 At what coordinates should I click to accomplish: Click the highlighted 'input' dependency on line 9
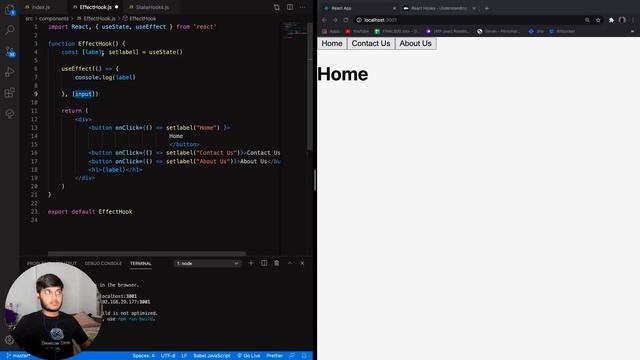(84, 94)
